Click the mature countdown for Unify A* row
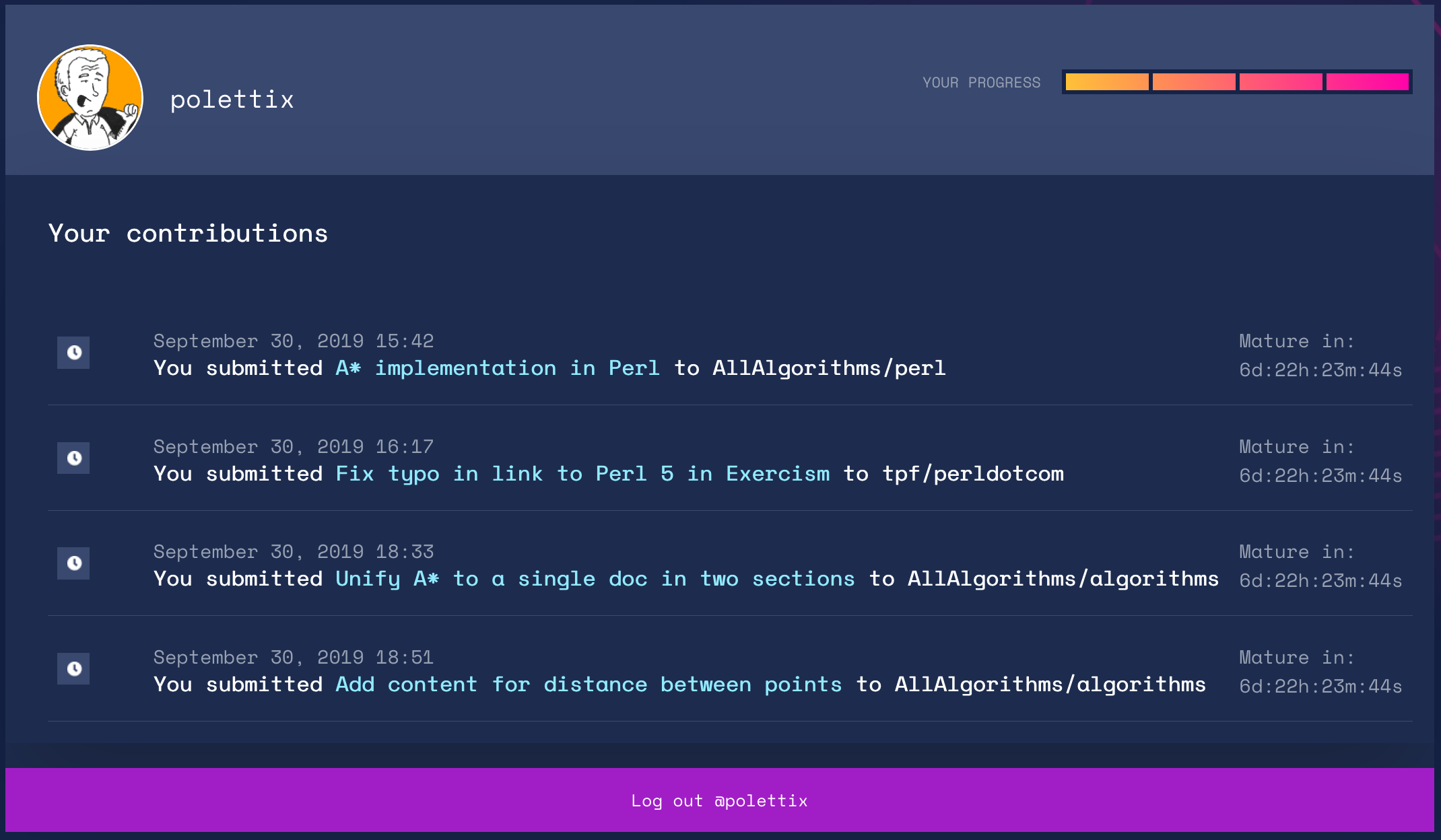 coord(1321,581)
